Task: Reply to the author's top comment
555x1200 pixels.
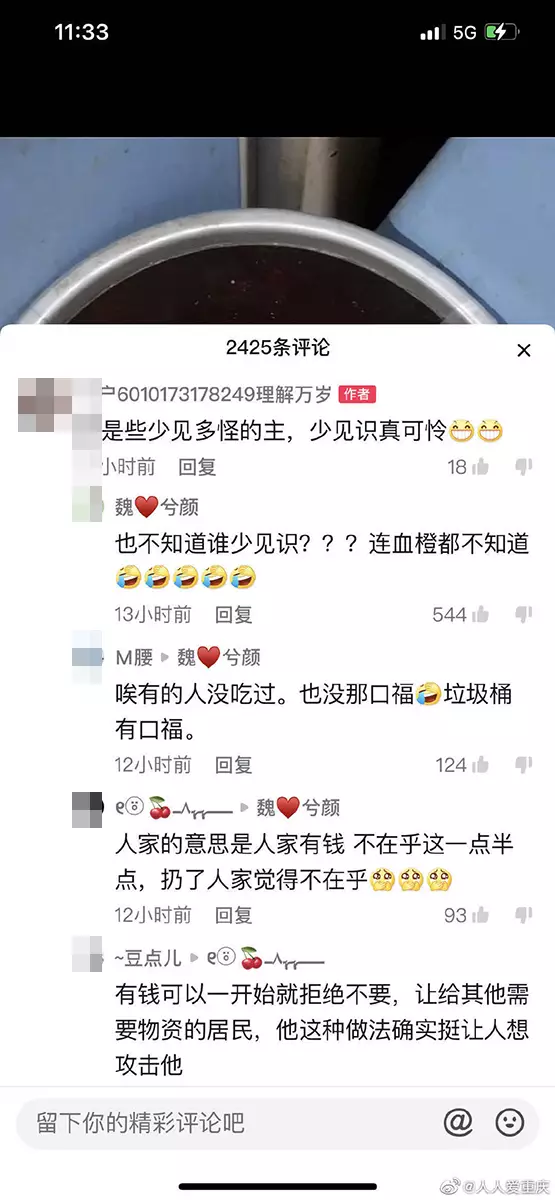Action: (197, 466)
